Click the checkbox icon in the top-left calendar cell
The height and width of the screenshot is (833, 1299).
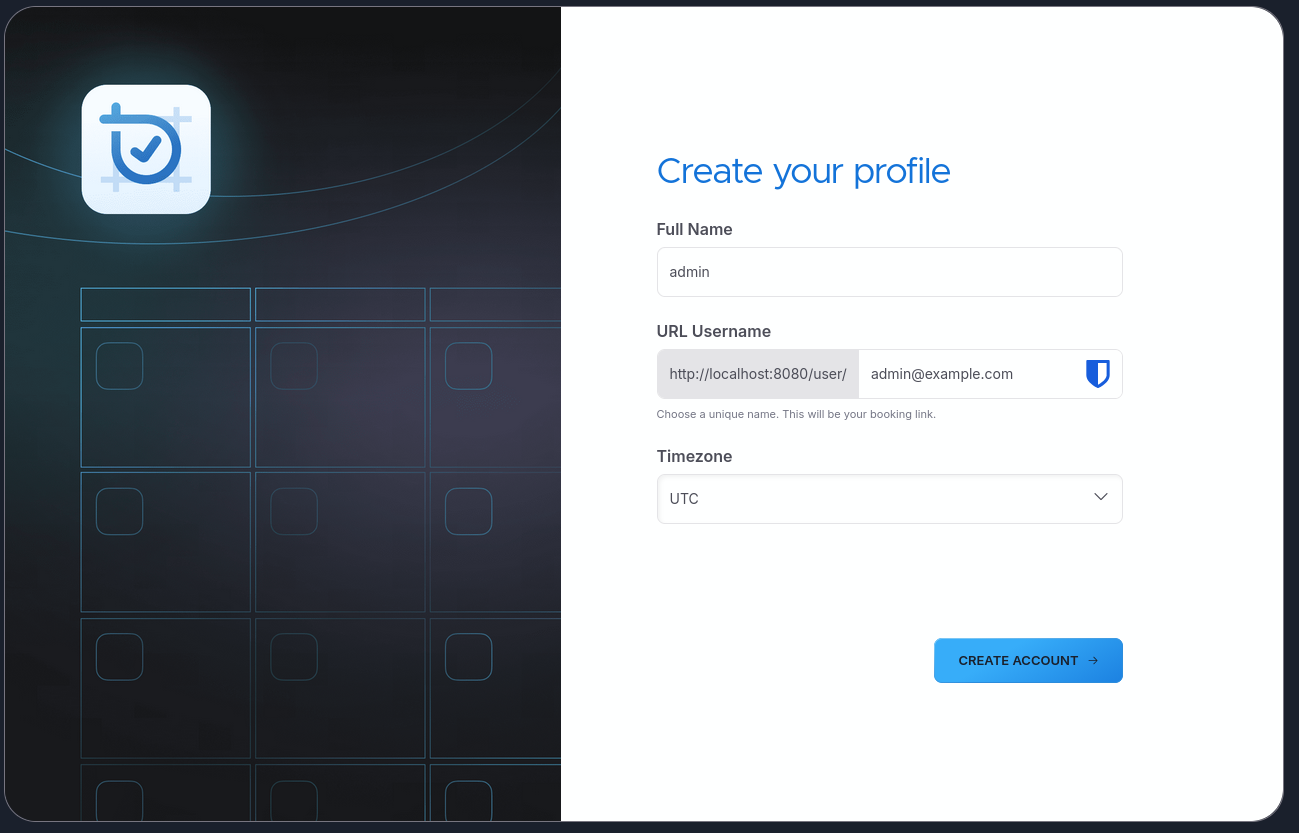coord(119,366)
